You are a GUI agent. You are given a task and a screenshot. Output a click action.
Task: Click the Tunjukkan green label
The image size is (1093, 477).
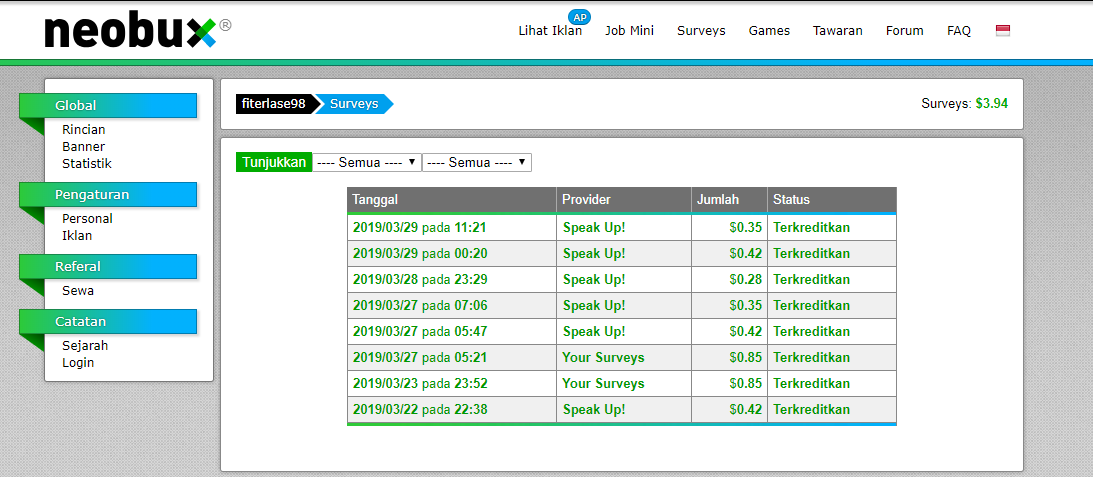274,162
